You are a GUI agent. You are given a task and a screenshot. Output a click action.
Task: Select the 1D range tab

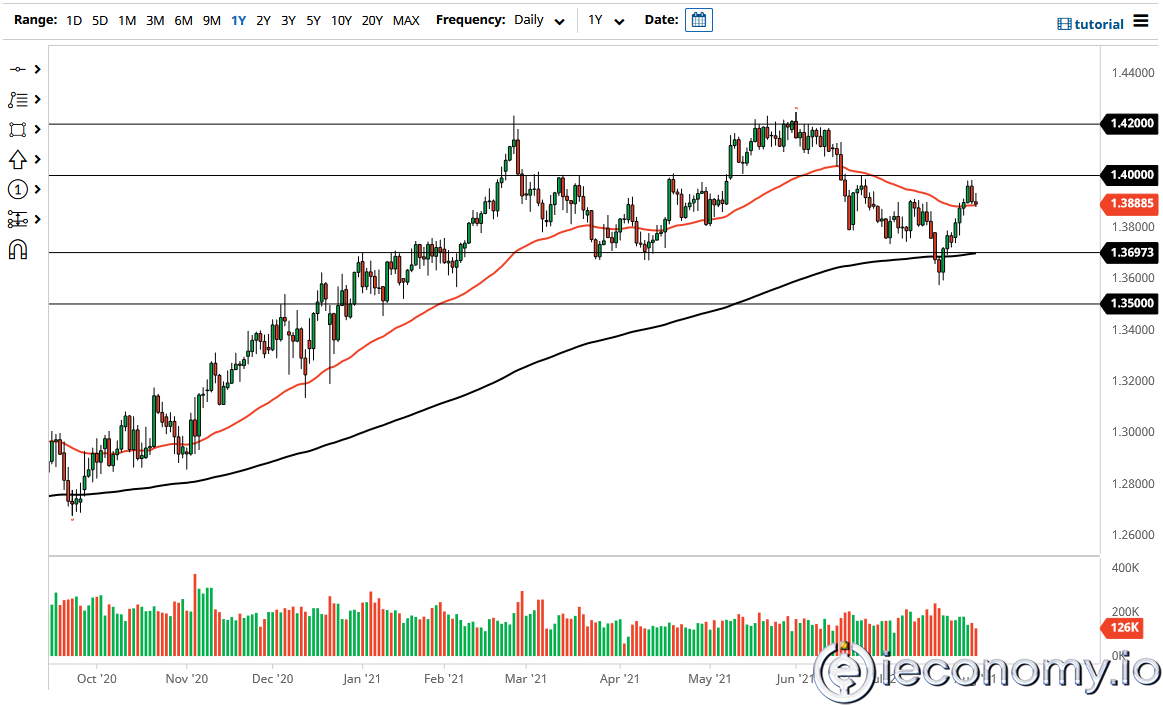point(73,20)
